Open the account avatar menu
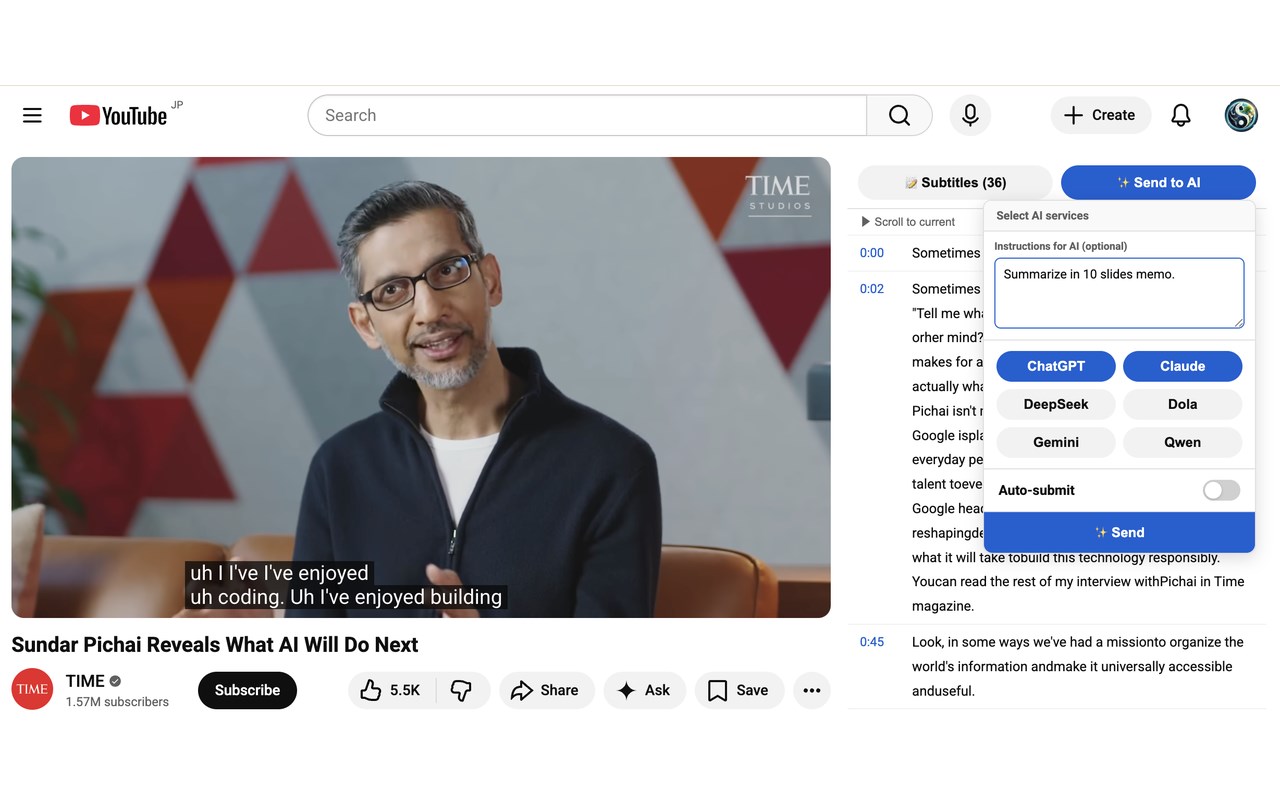The image size is (1280, 800). pos(1241,115)
